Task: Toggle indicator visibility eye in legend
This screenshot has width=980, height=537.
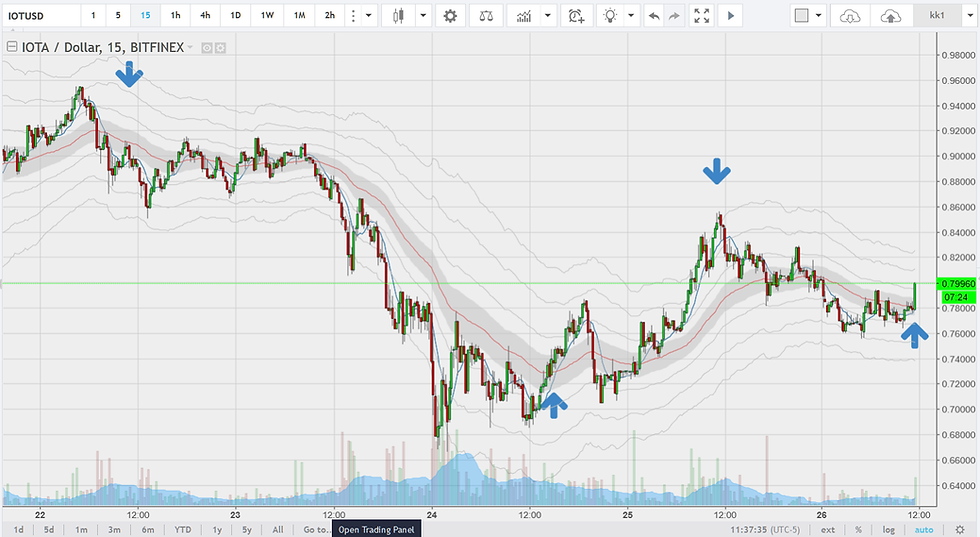Action: pos(207,48)
